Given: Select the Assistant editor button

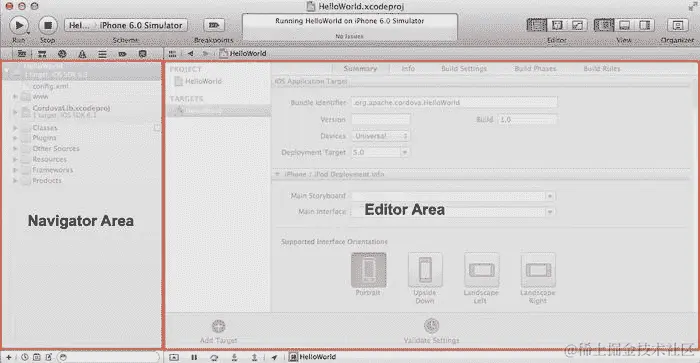Looking at the screenshot, I should pyautogui.click(x=557, y=25).
